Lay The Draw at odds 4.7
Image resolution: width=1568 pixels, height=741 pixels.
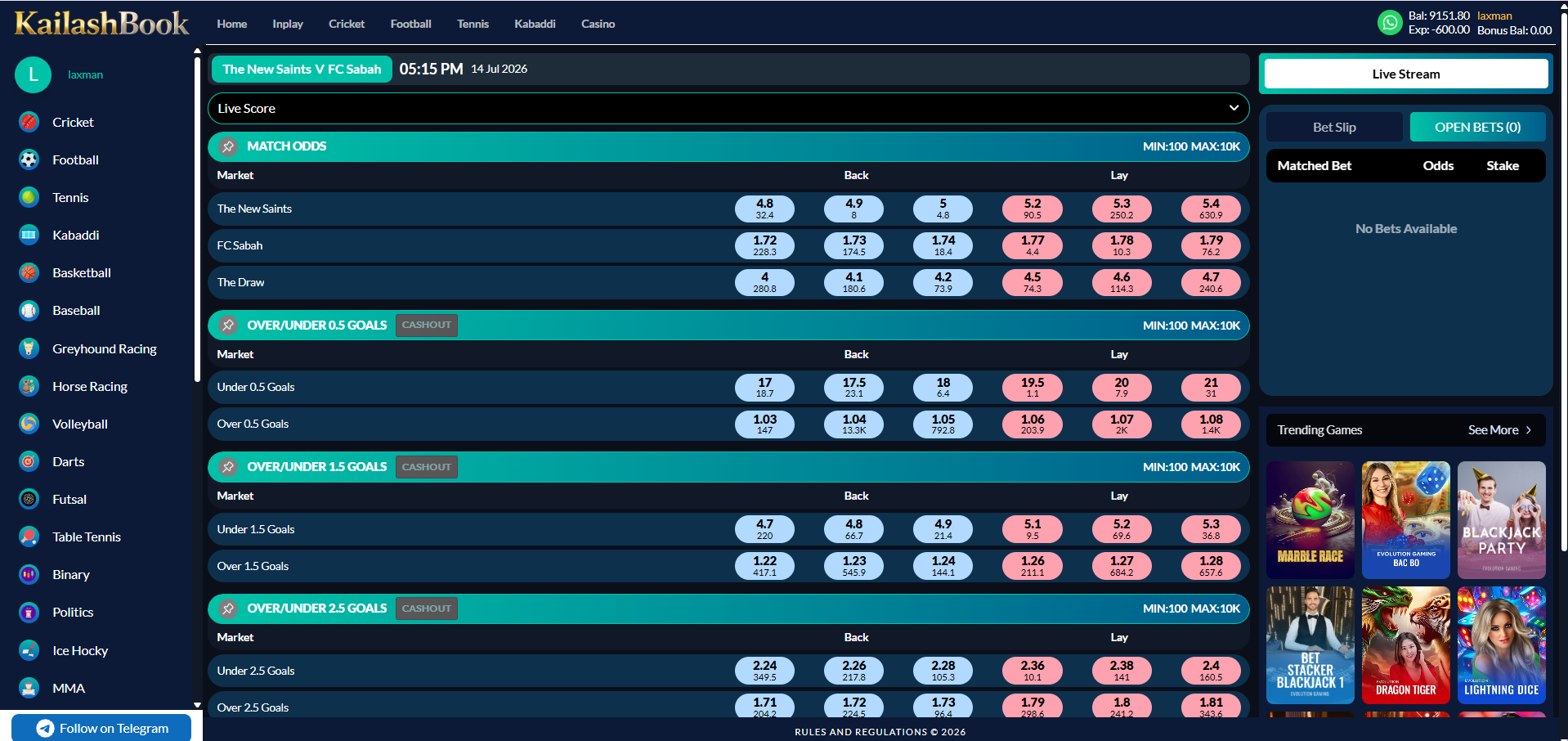coord(1211,282)
